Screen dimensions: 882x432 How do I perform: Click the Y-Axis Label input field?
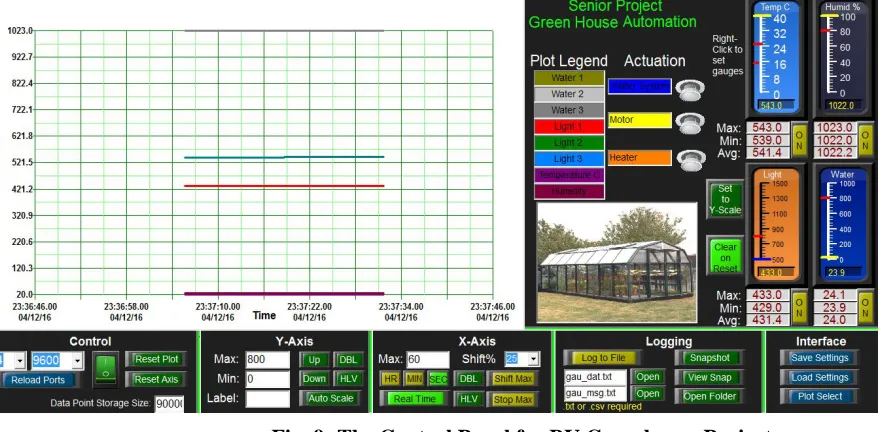(267, 398)
